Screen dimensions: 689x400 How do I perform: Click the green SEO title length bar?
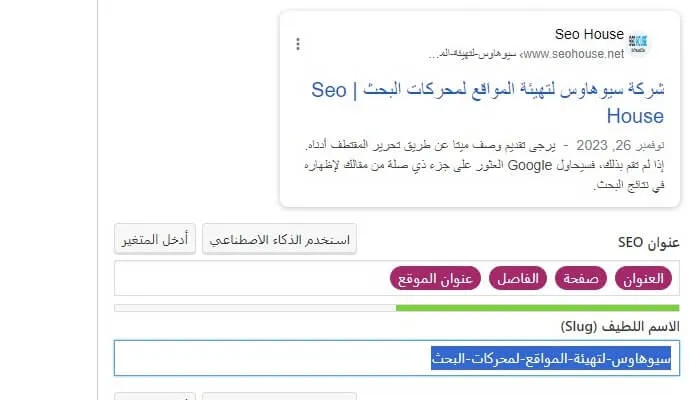(x=537, y=308)
